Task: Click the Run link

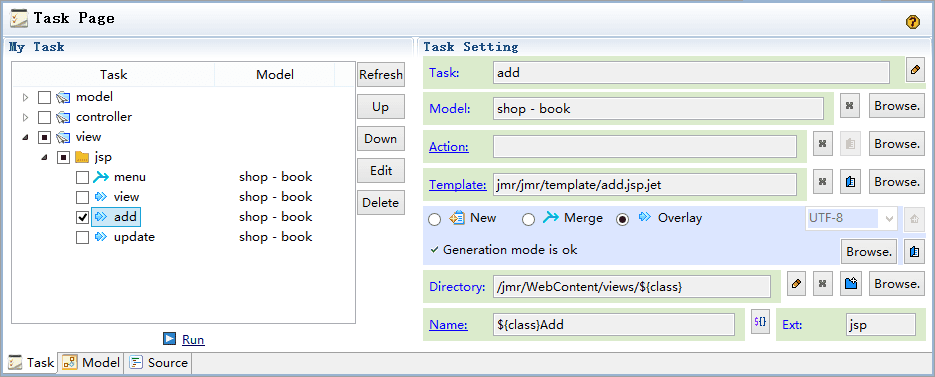Action: (193, 340)
